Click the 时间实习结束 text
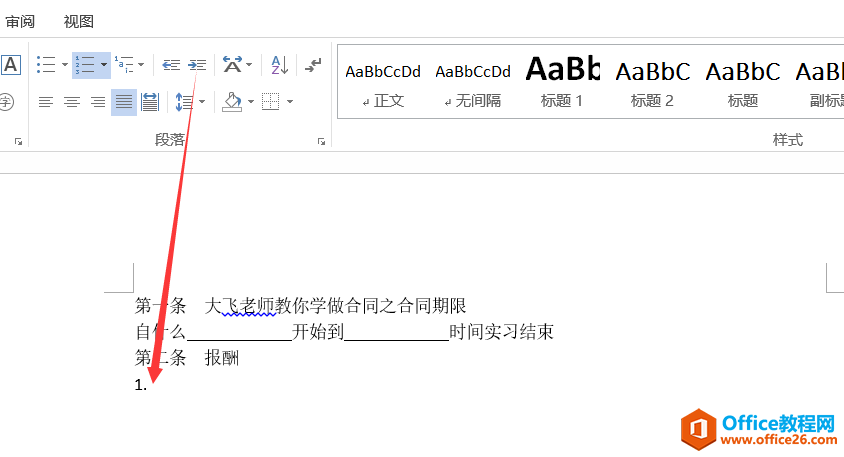The height and width of the screenshot is (457, 844). [x=502, y=332]
